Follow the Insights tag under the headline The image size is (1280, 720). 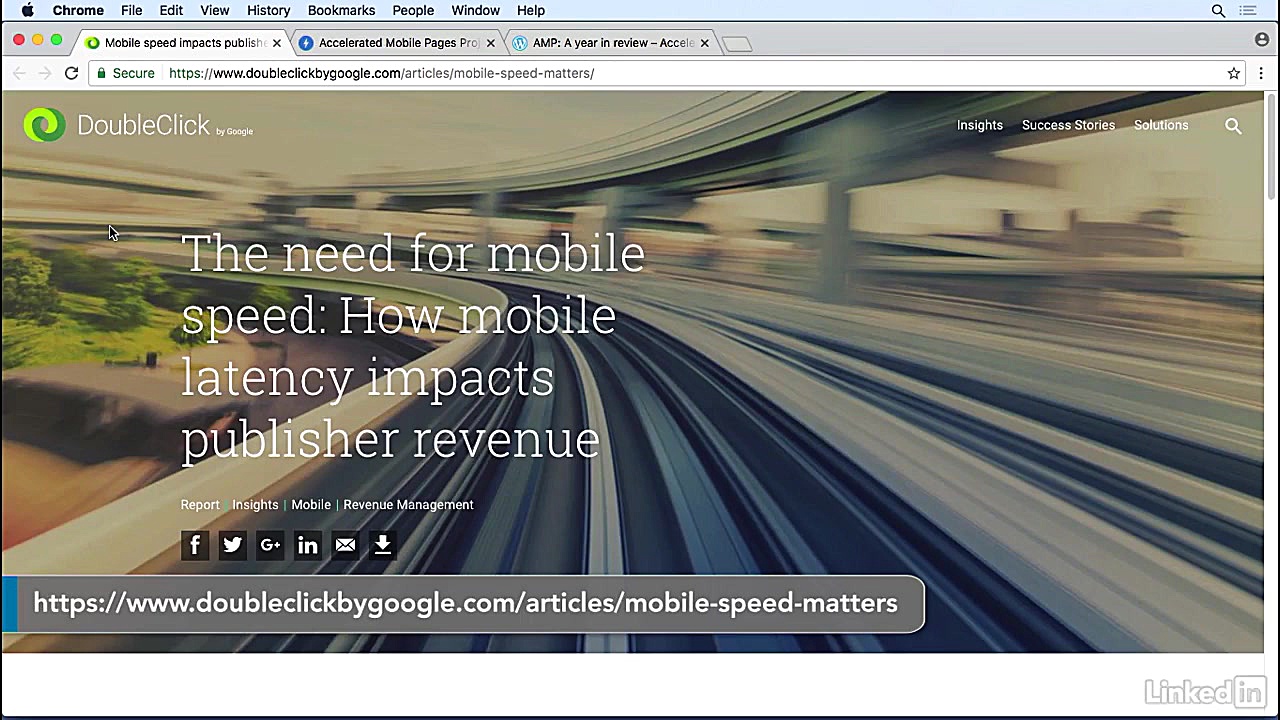pyautogui.click(x=255, y=505)
